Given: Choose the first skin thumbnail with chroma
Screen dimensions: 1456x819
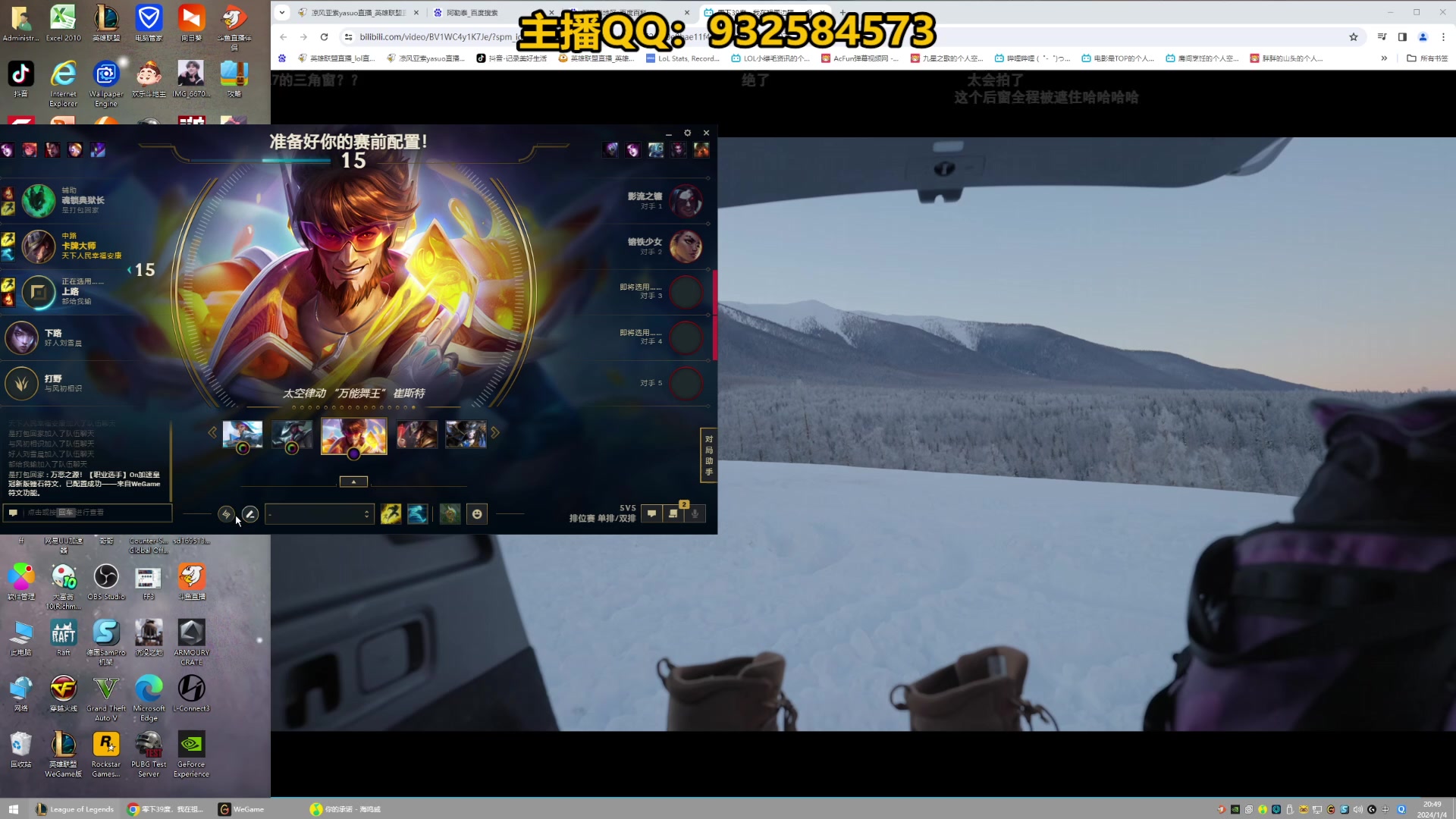Looking at the screenshot, I should point(243,434).
